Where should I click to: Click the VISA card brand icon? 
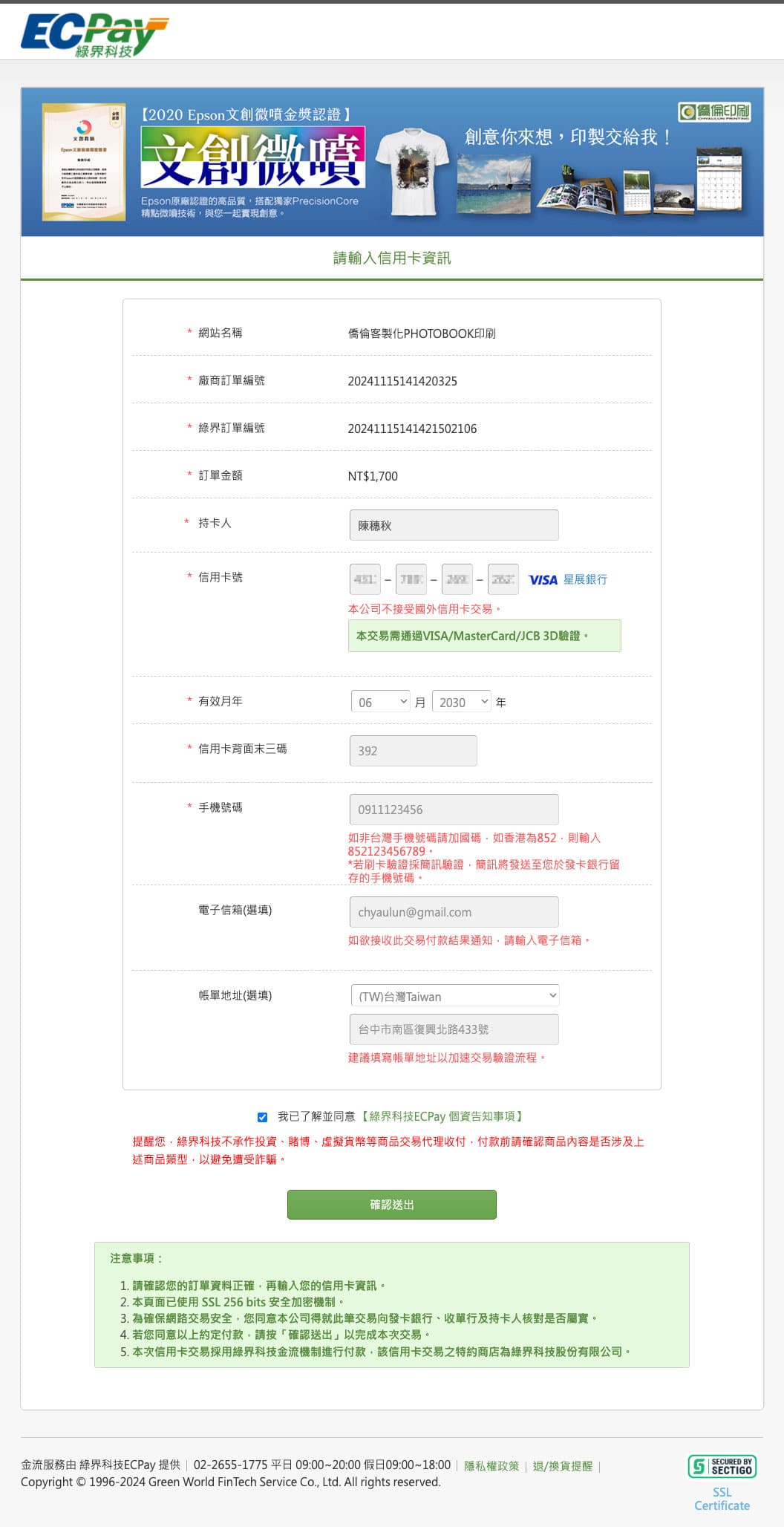coord(542,580)
